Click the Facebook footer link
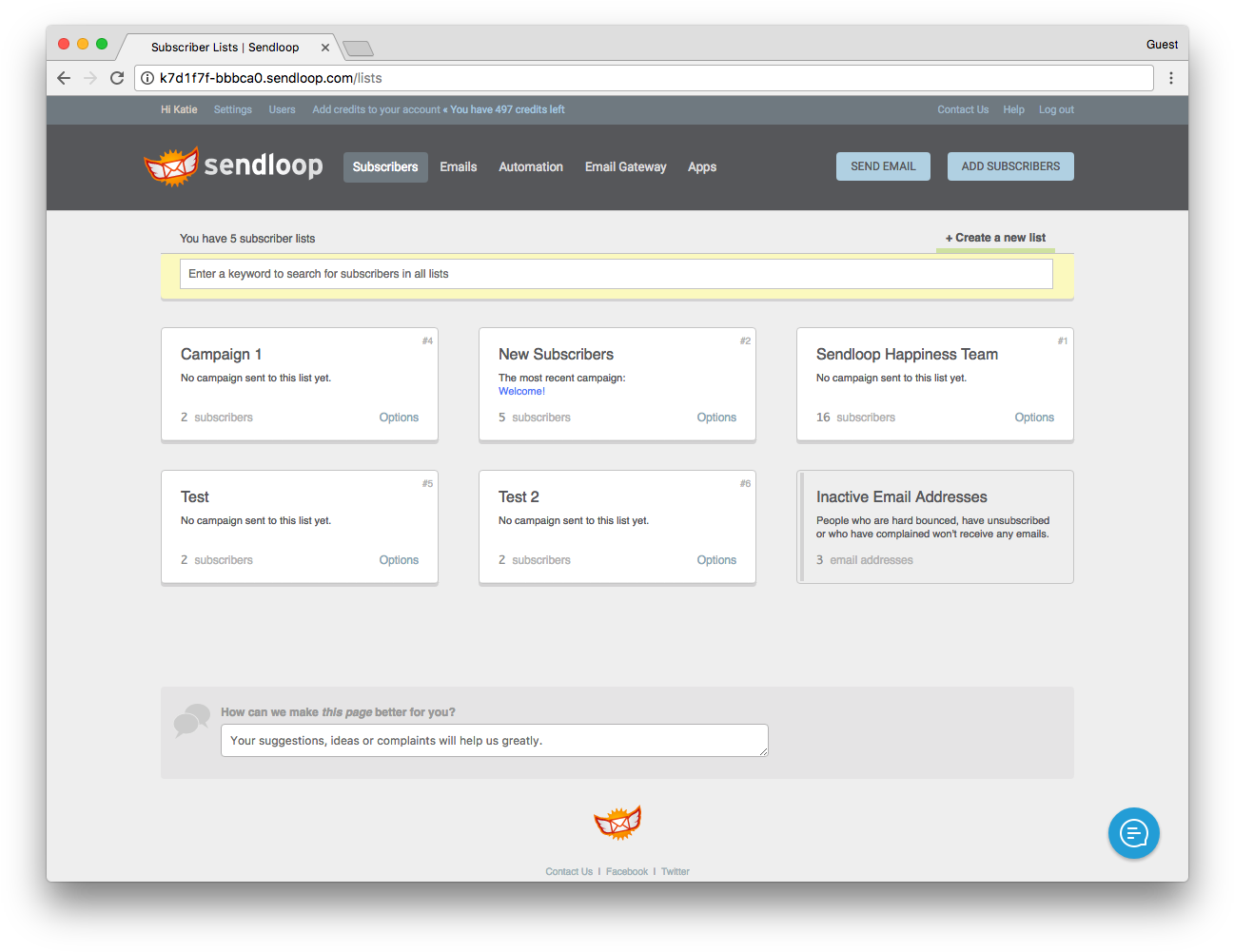 point(627,872)
